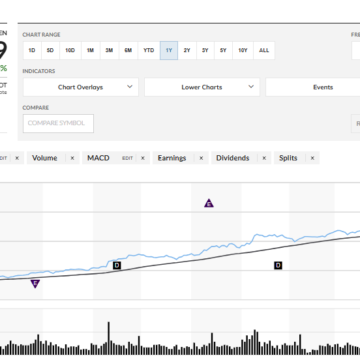Edit the MACD indicator settings
The width and height of the screenshot is (360, 360).
[127, 158]
